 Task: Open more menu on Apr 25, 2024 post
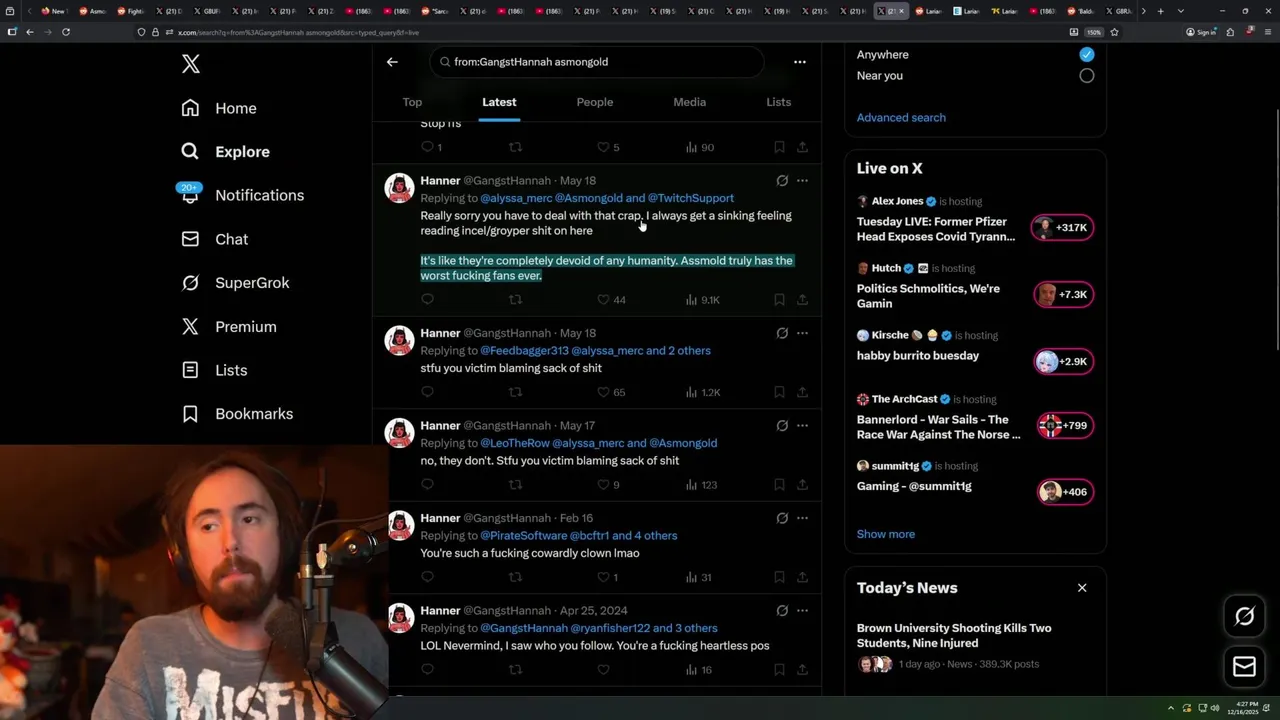(802, 611)
